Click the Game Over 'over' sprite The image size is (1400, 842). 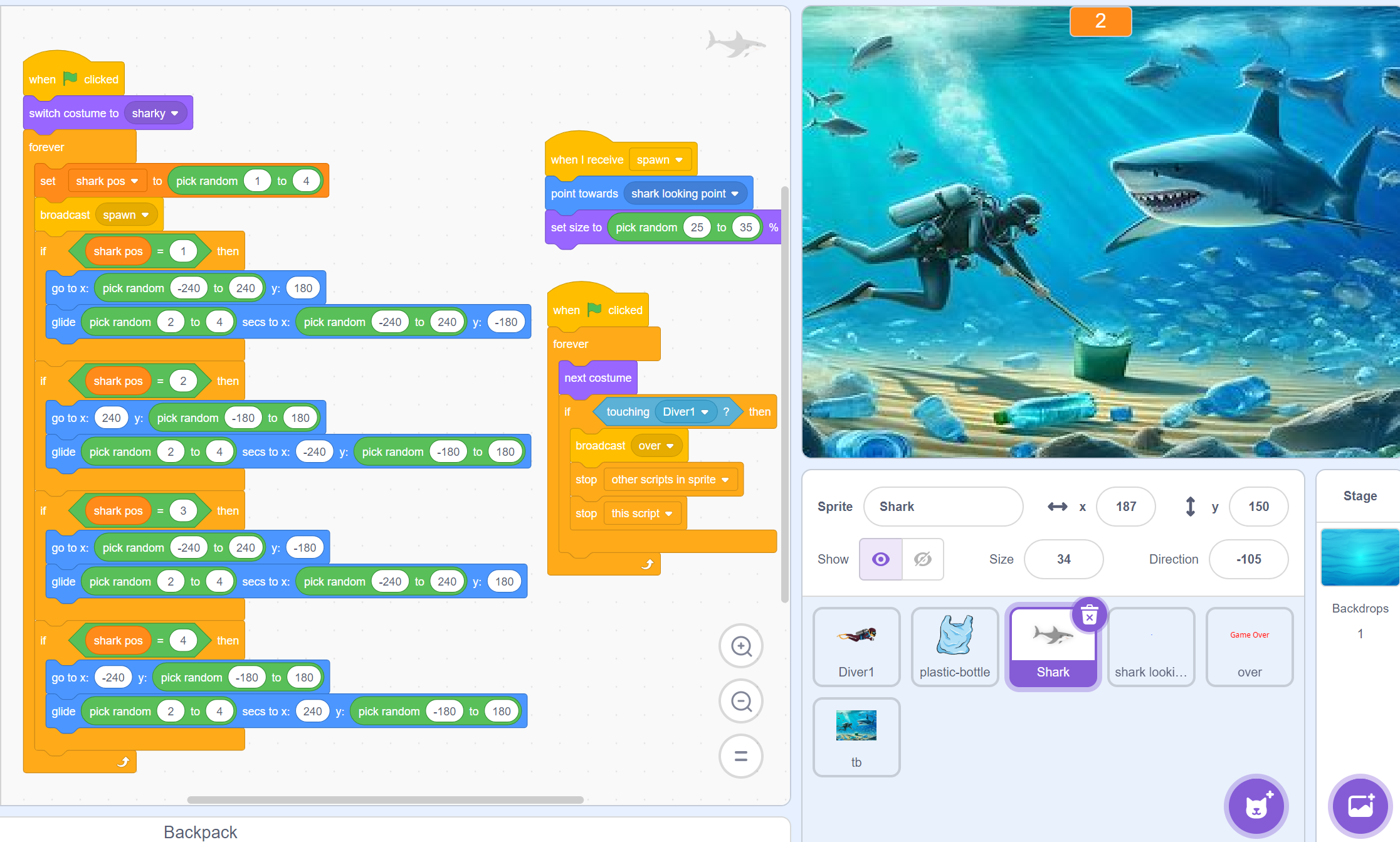tap(1249, 647)
